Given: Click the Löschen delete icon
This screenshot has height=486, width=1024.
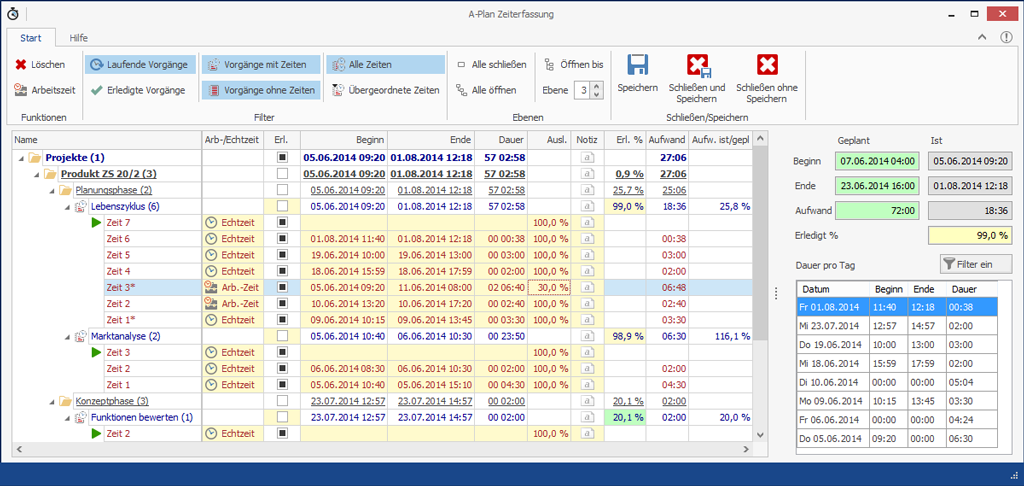Looking at the screenshot, I should pos(20,64).
